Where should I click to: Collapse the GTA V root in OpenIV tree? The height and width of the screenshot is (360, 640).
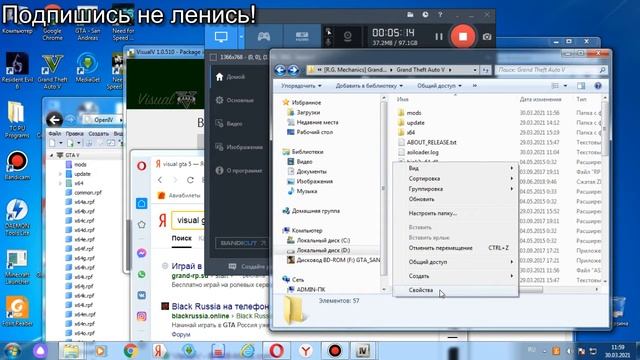point(51,156)
